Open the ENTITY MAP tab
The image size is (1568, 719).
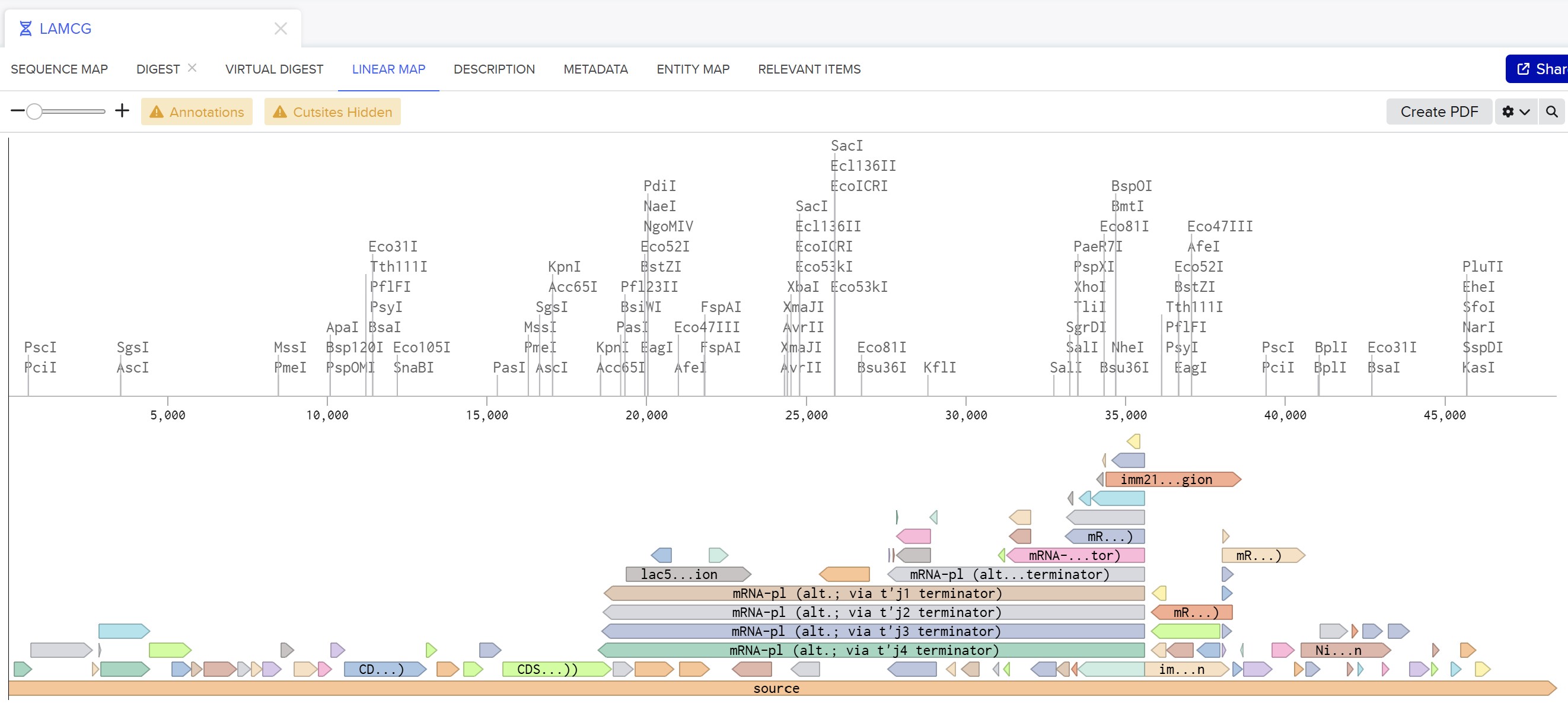[x=693, y=69]
